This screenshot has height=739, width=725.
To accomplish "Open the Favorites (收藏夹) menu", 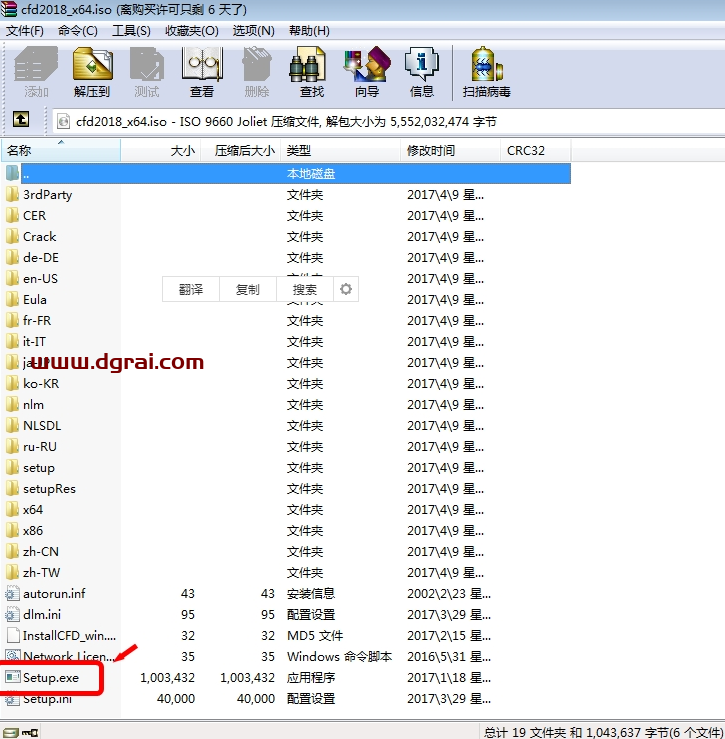I will 191,31.
